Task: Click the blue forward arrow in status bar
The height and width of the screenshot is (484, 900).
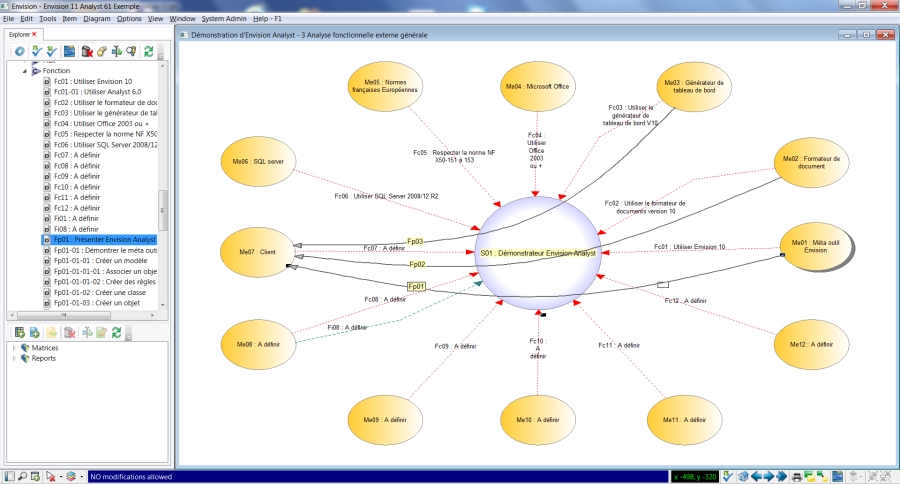Action: tap(769, 477)
